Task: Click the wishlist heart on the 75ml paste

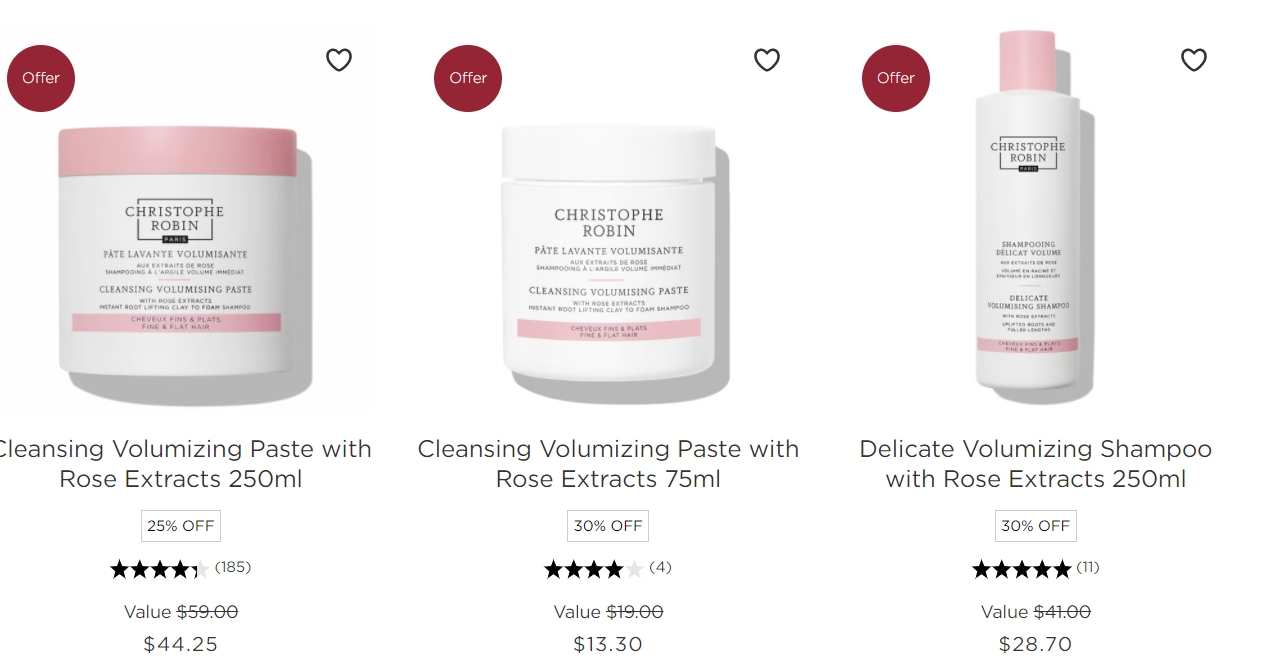Action: click(767, 60)
